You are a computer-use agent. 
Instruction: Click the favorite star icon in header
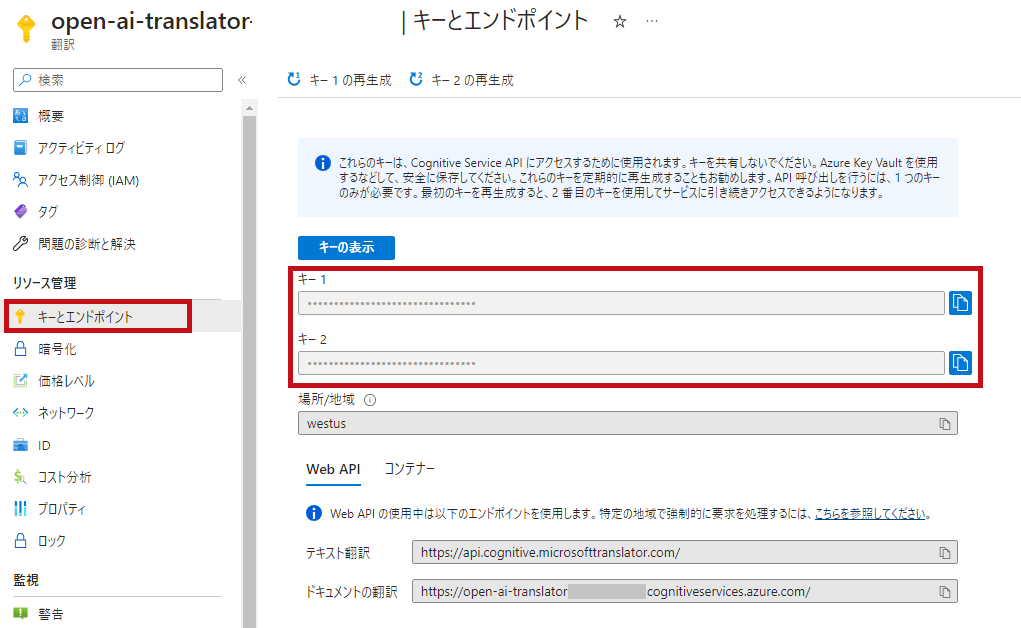pos(620,21)
